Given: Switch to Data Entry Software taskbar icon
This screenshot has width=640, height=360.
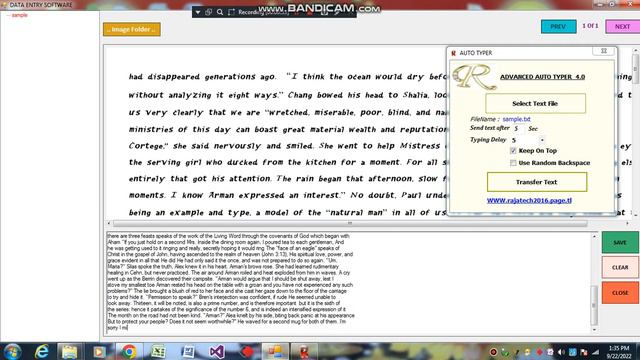Looking at the screenshot, I should 276,352.
